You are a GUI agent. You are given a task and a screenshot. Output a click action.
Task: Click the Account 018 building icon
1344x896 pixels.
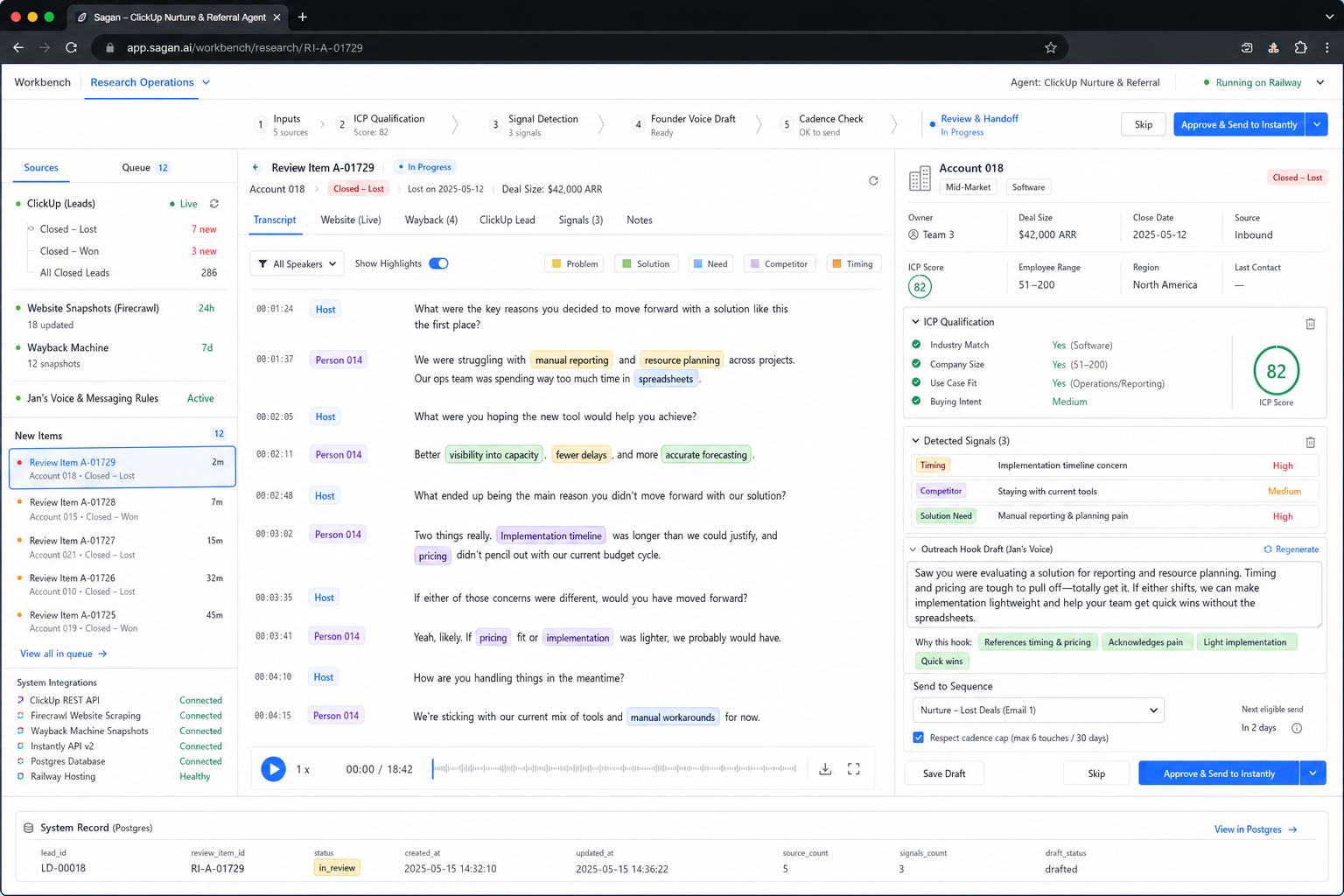920,178
